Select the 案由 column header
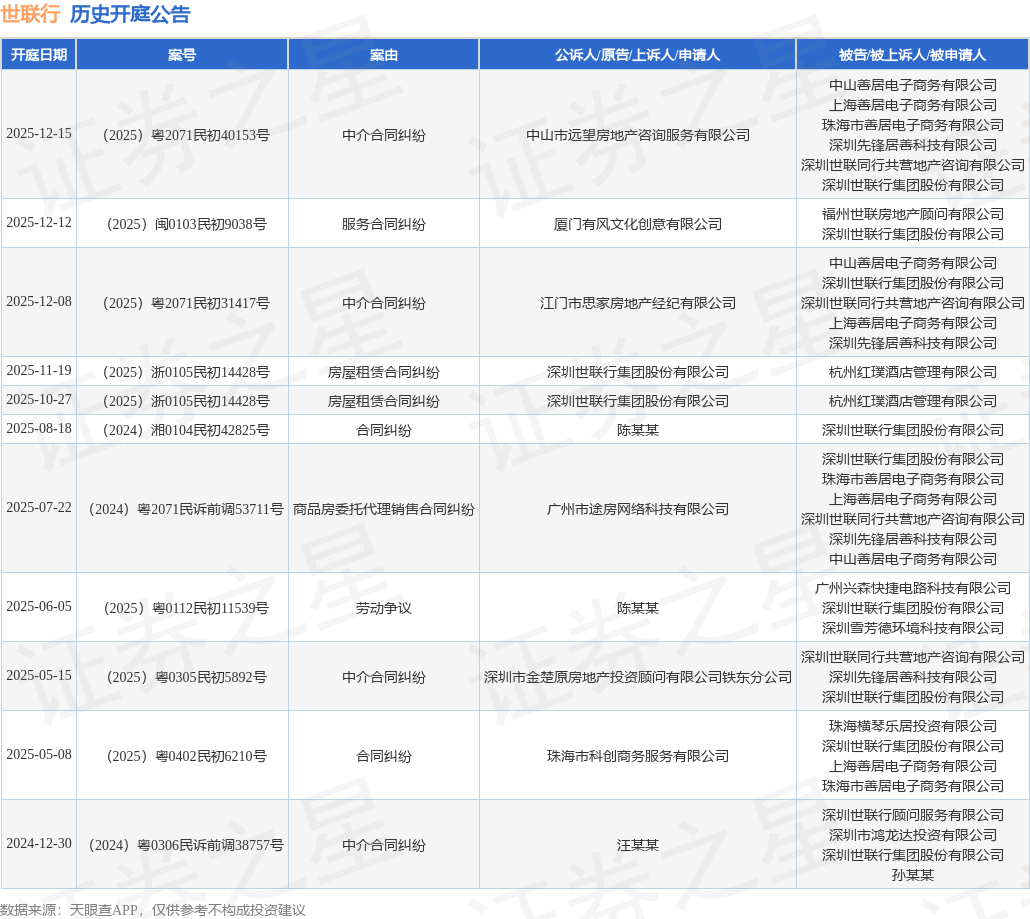Screen dimensions: 1030x919 point(384,55)
